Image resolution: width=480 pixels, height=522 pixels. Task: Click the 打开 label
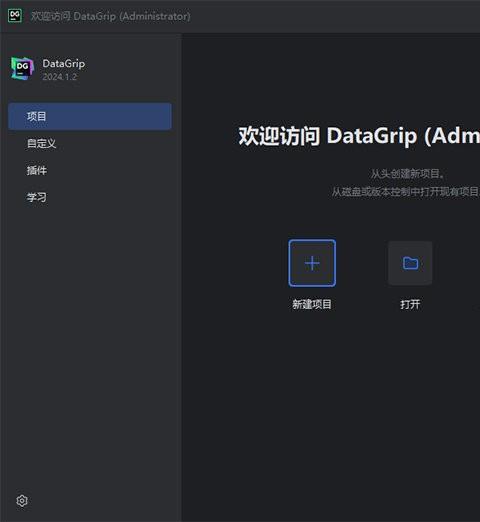[x=410, y=304]
